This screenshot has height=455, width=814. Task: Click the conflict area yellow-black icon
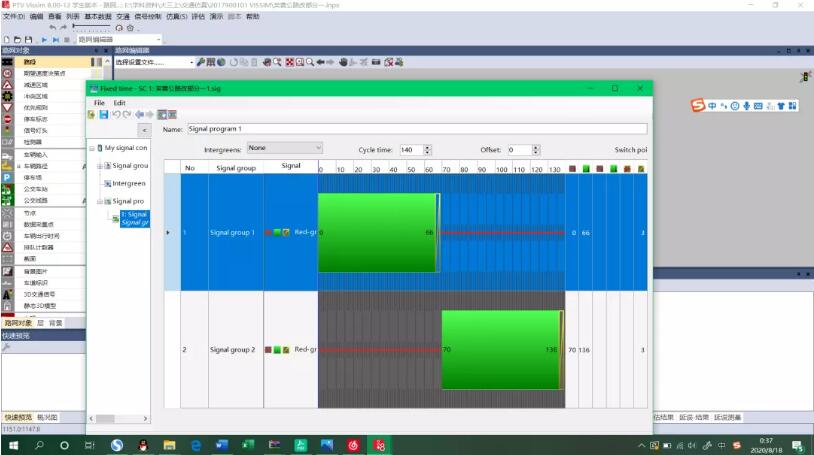[x=7, y=96]
